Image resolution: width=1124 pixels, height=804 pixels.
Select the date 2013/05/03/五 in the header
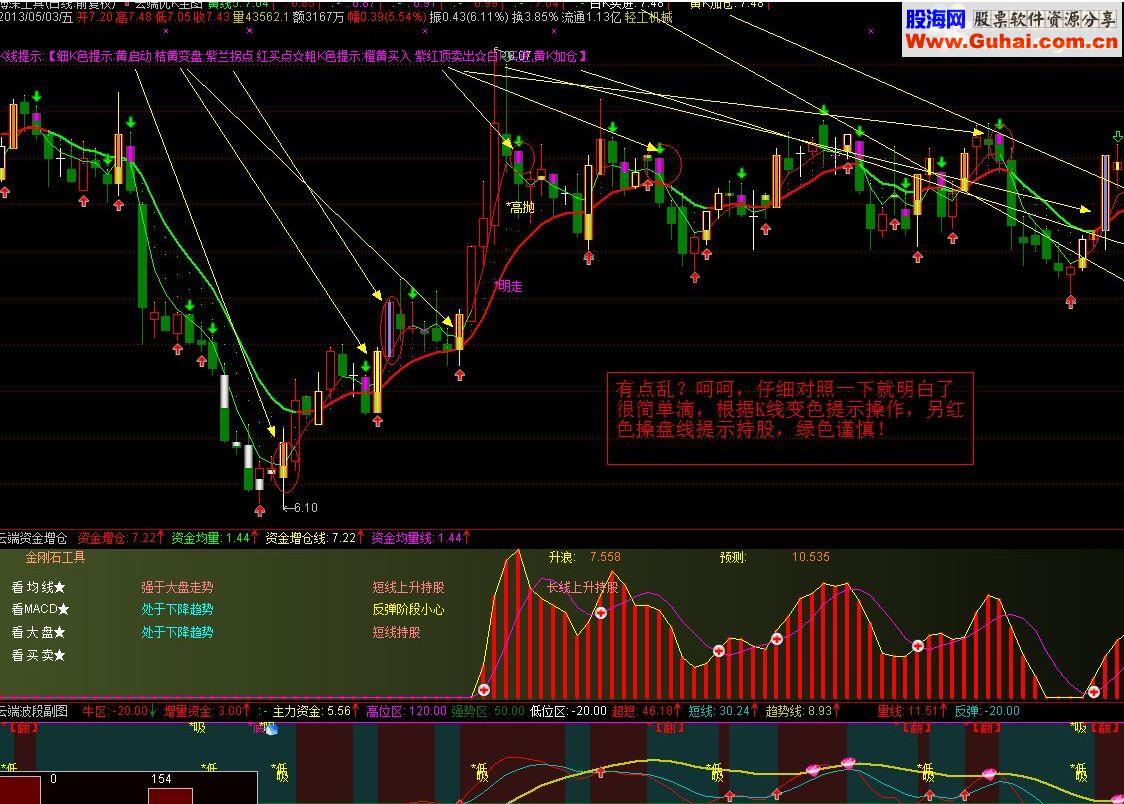[37, 16]
